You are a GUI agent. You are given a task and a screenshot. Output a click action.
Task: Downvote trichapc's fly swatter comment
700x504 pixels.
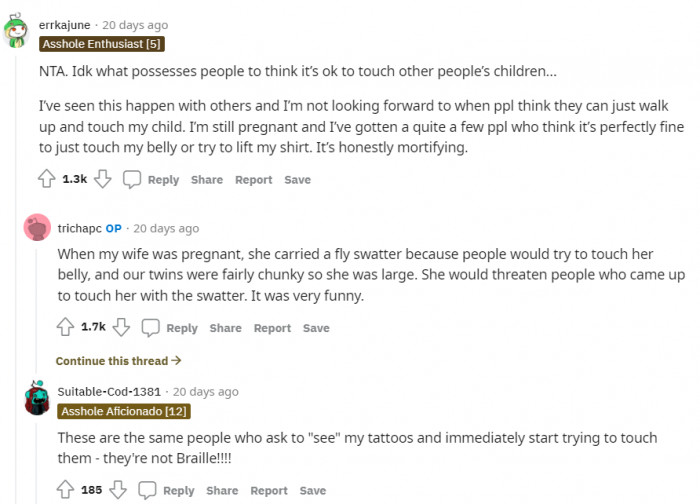[121, 327]
